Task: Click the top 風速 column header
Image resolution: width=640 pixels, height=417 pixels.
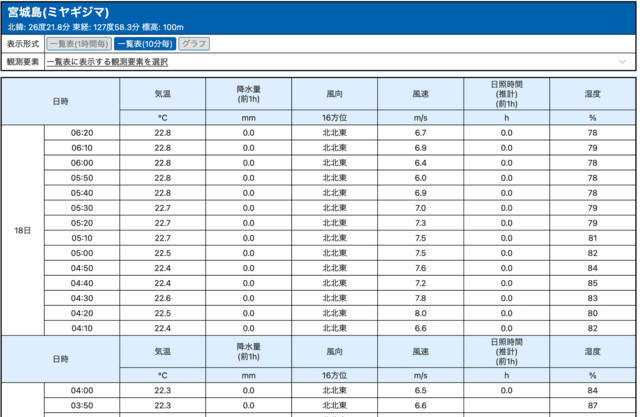Action: coord(420,94)
